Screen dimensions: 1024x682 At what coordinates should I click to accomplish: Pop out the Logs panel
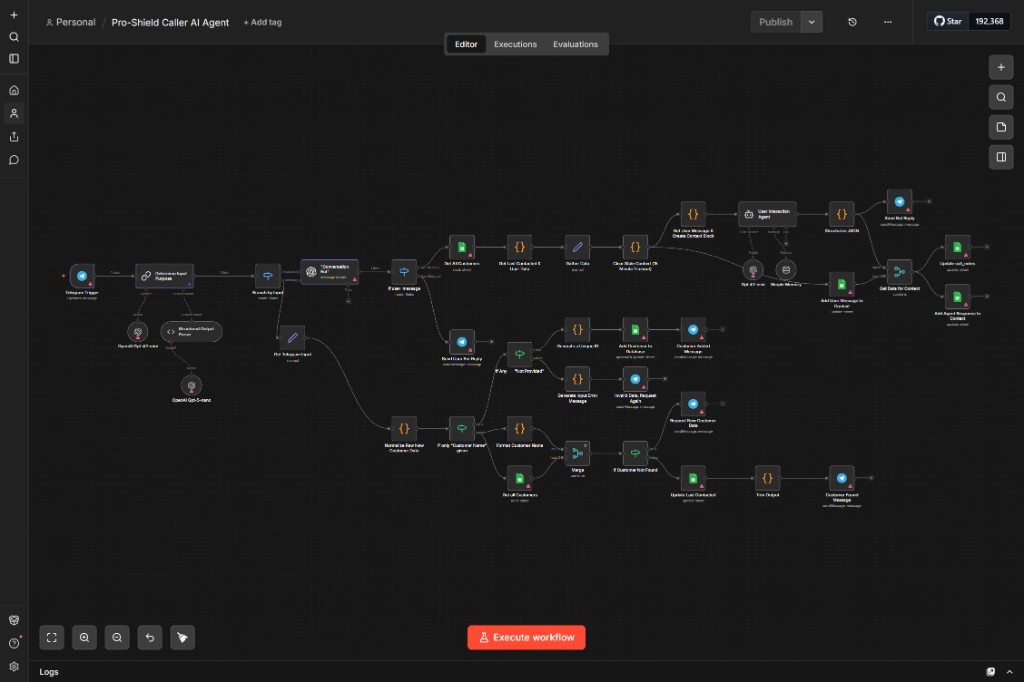click(991, 672)
